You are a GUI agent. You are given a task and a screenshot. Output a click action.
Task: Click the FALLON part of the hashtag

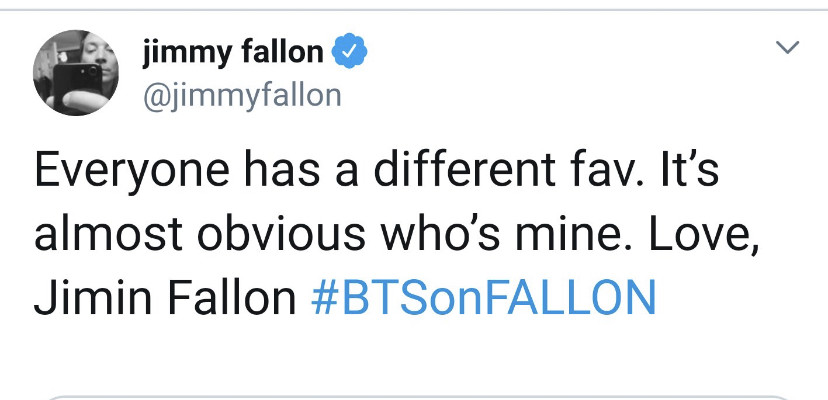pos(570,296)
